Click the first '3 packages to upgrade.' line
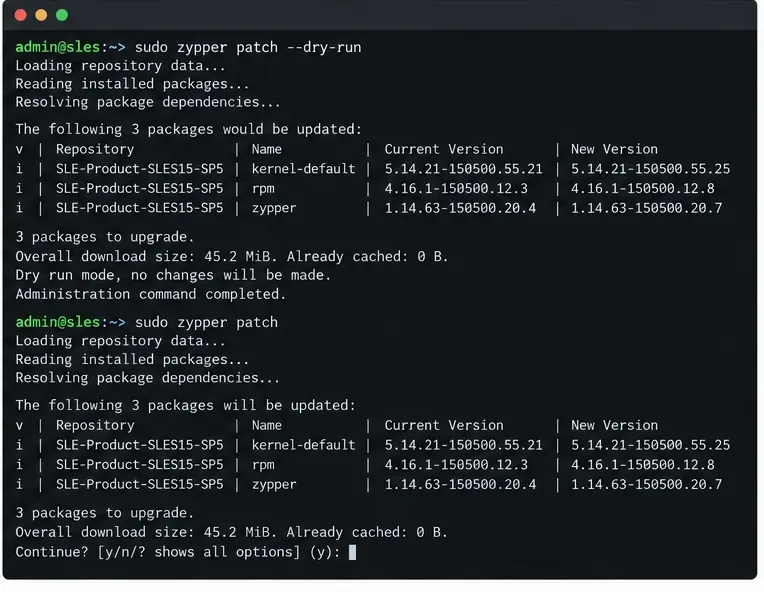 (105, 237)
